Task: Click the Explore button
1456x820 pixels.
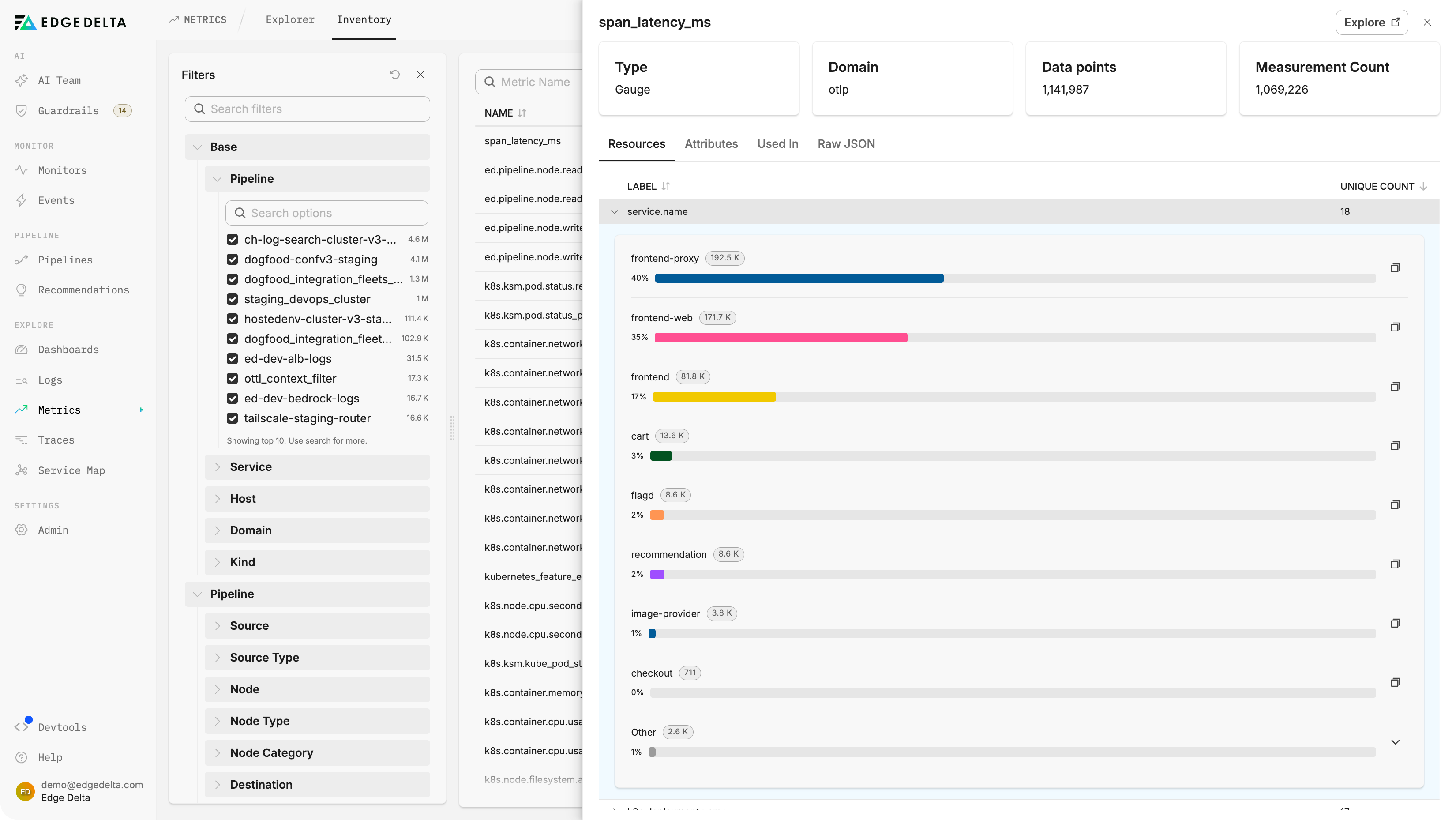Action: 1372,23
